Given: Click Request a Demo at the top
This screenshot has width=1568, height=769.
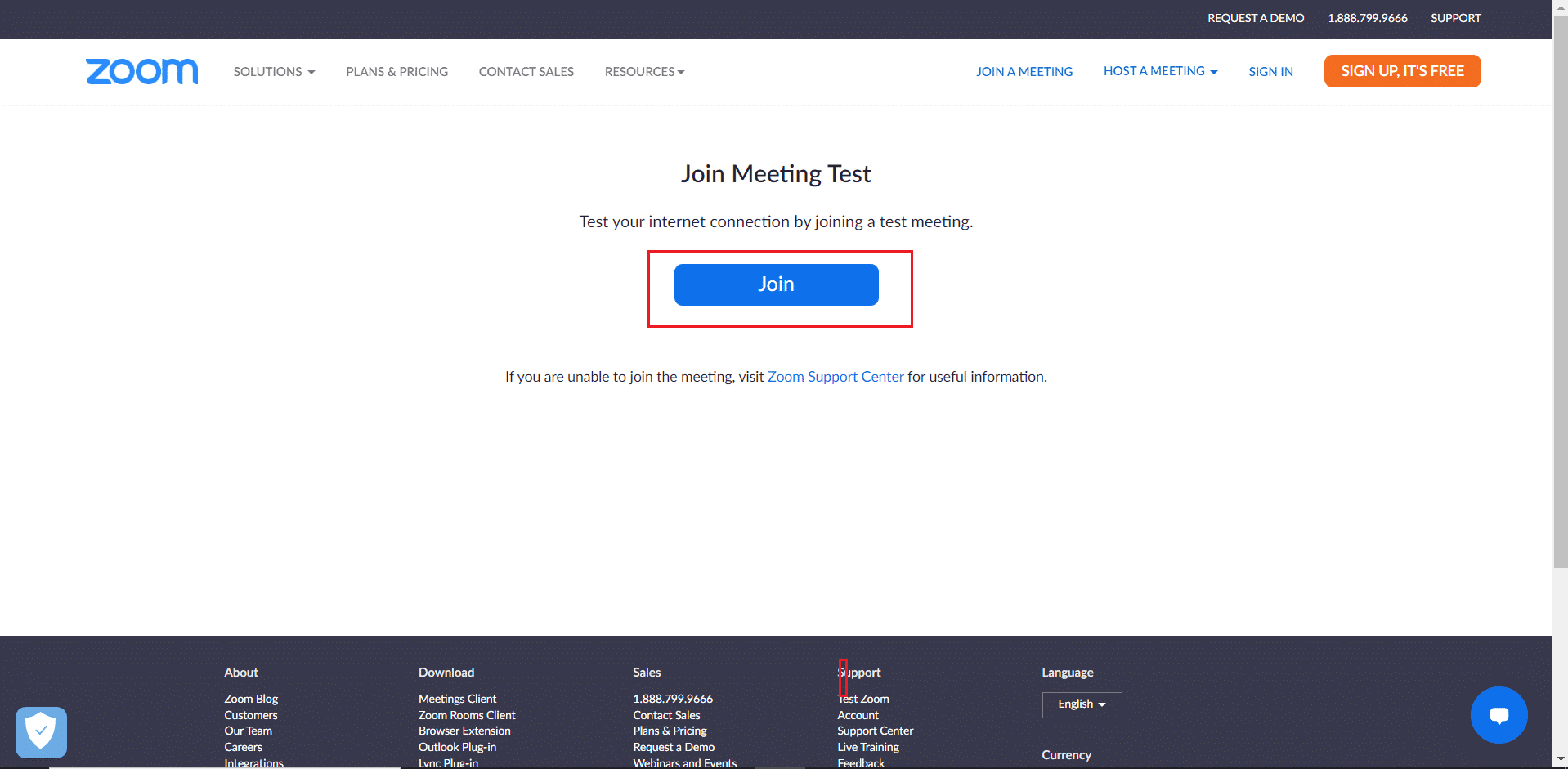Looking at the screenshot, I should 1255,17.
